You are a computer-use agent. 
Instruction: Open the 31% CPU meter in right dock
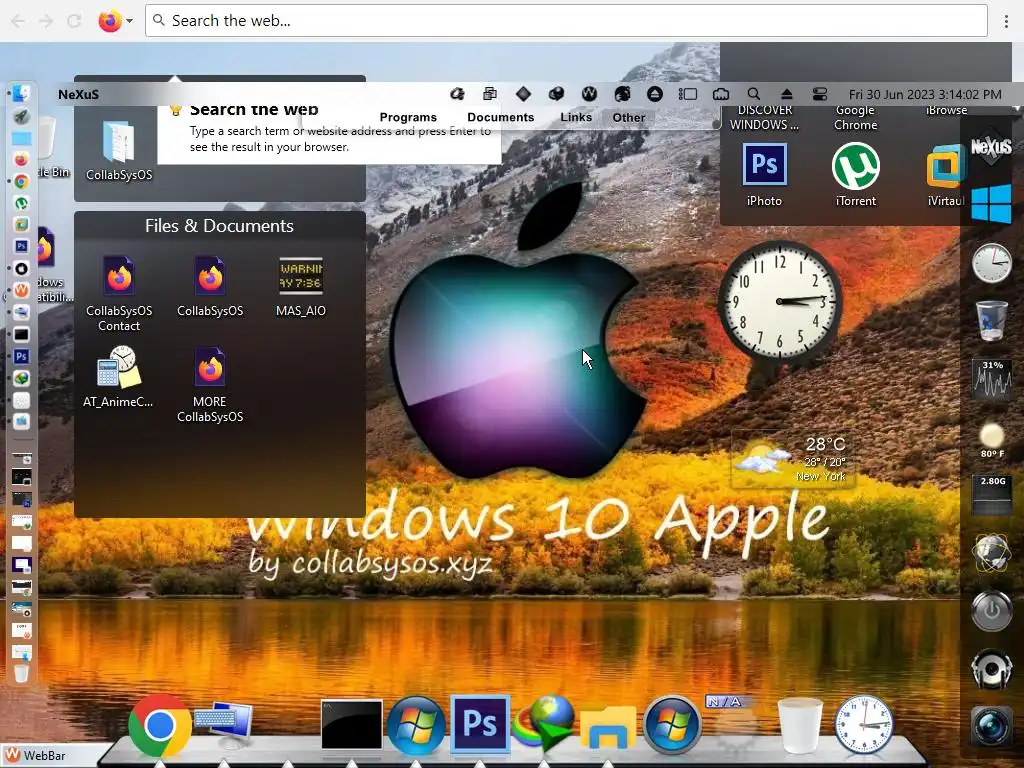[992, 379]
